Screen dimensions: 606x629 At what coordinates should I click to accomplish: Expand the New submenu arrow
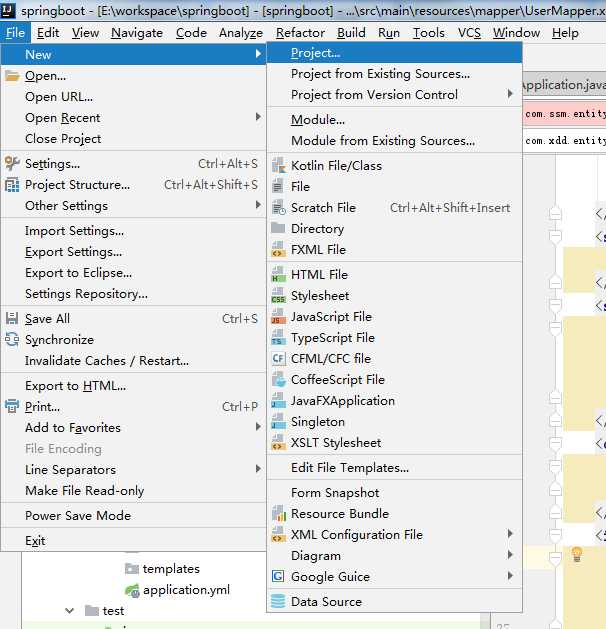258,54
